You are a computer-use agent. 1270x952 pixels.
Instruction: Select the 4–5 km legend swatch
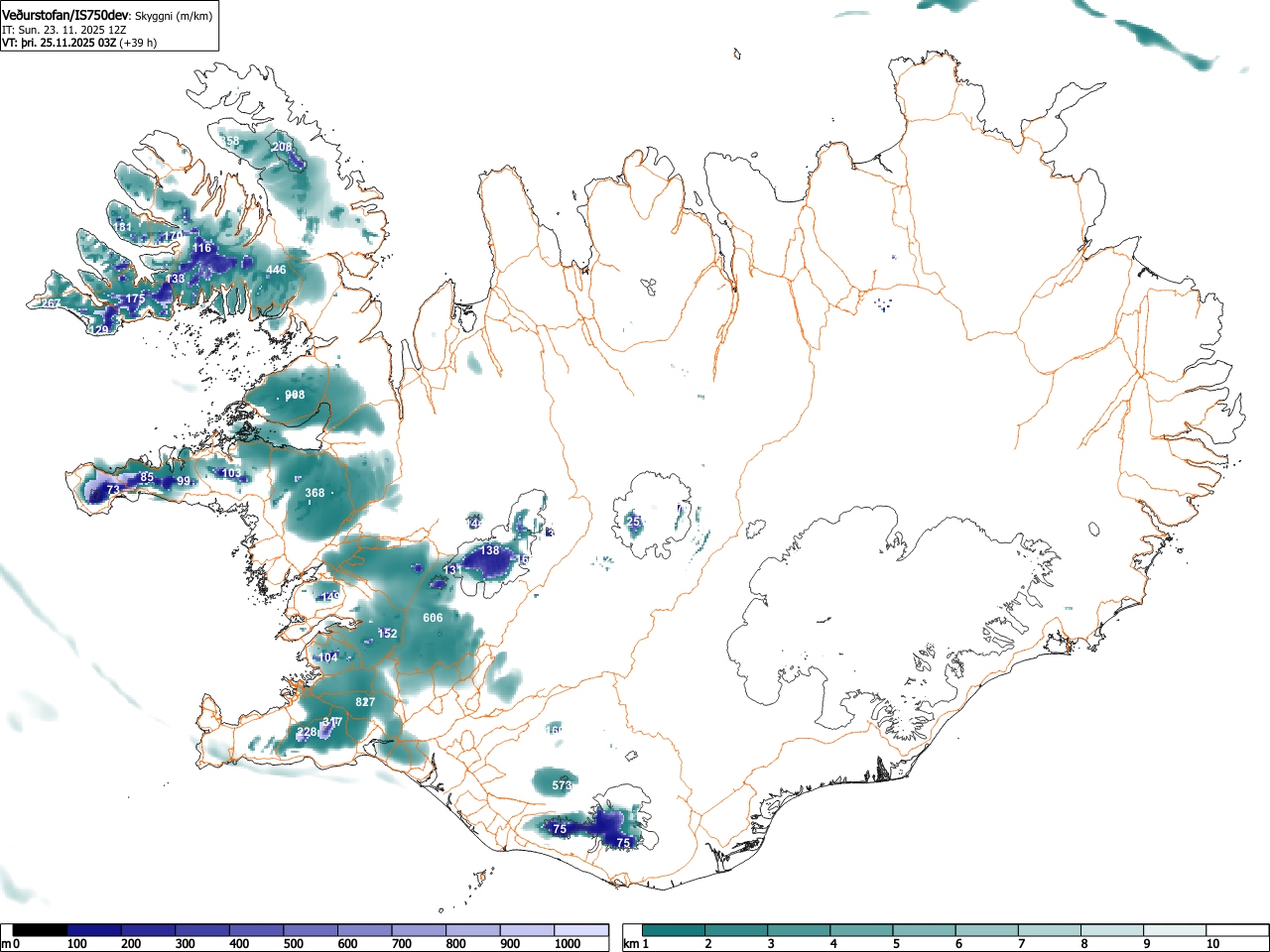click(862, 930)
